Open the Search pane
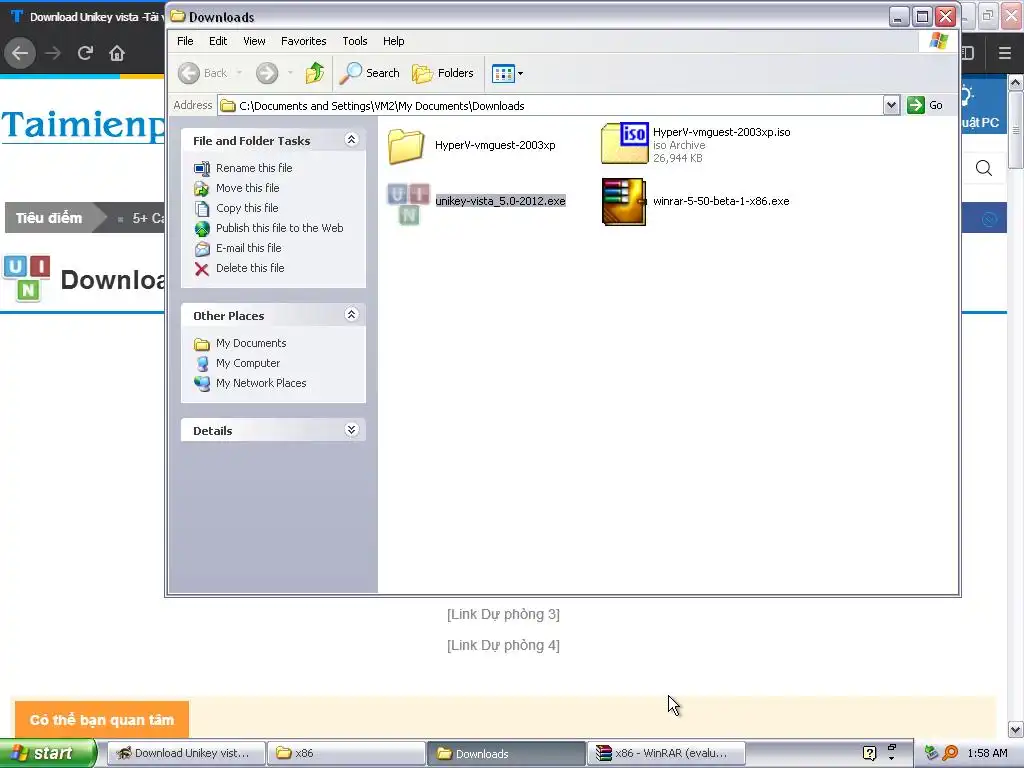Image resolution: width=1024 pixels, height=768 pixels. point(369,73)
